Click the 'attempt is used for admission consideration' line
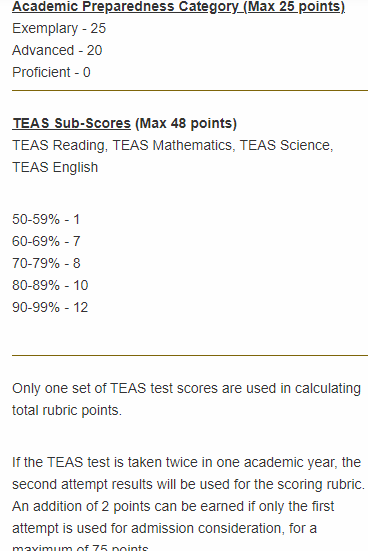 pos(164,528)
